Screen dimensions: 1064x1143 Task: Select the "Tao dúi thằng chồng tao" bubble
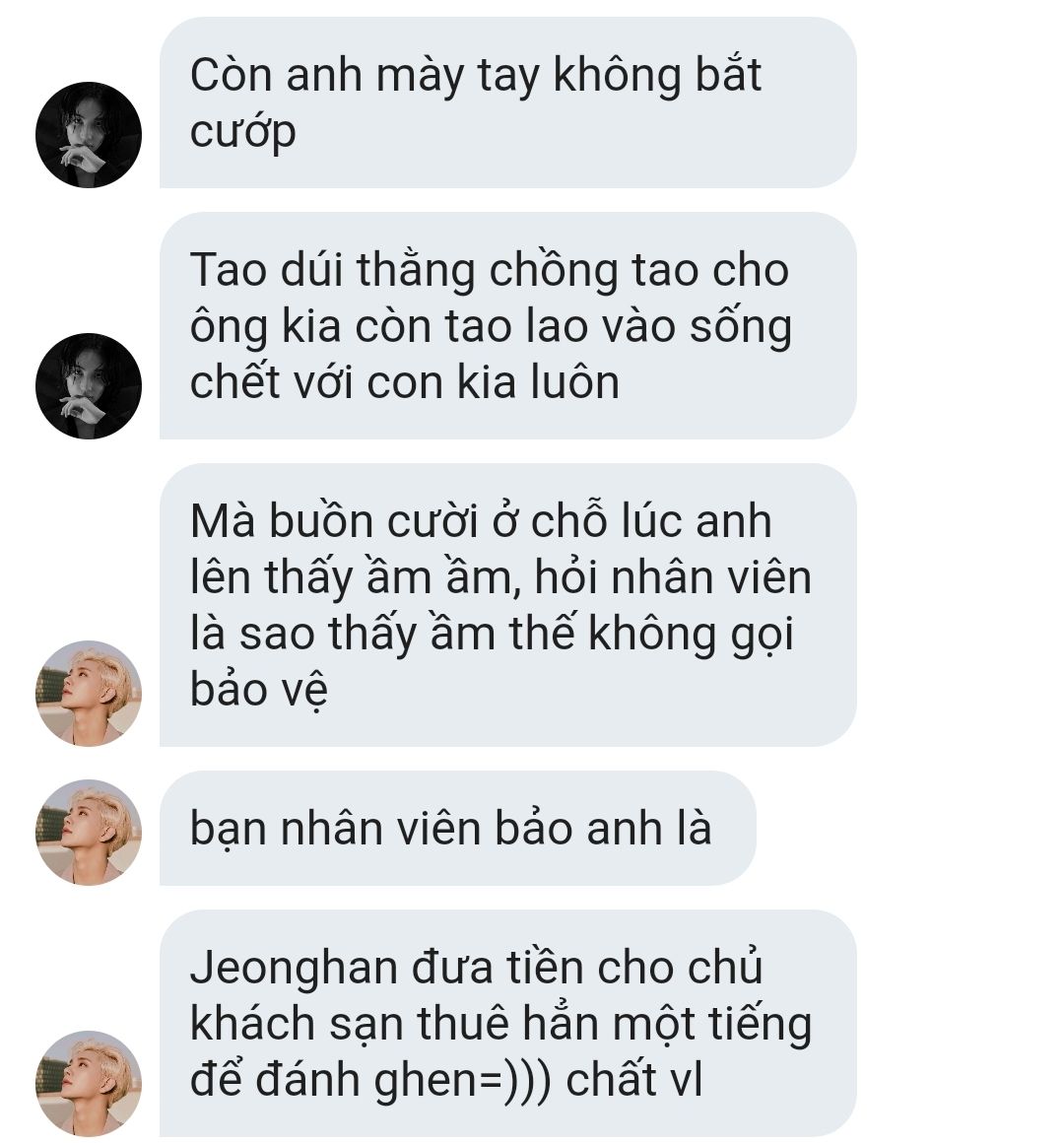point(508,326)
